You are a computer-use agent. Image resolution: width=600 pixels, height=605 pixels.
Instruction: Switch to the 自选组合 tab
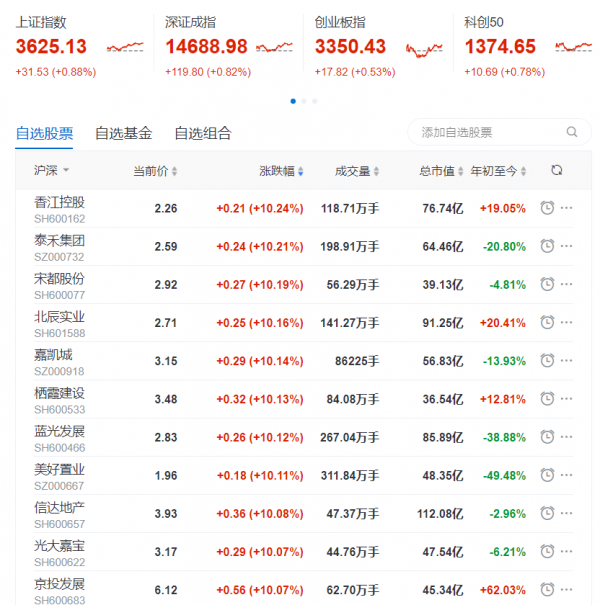[x=202, y=133]
